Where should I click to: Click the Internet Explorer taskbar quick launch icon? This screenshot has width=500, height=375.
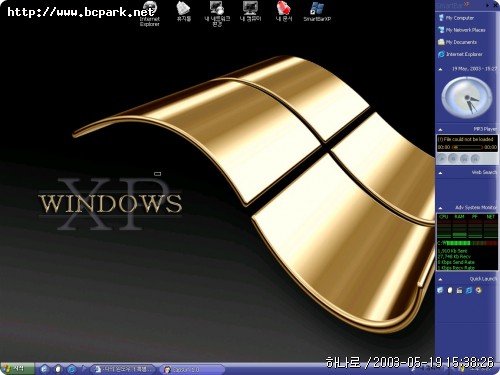(x=44, y=369)
